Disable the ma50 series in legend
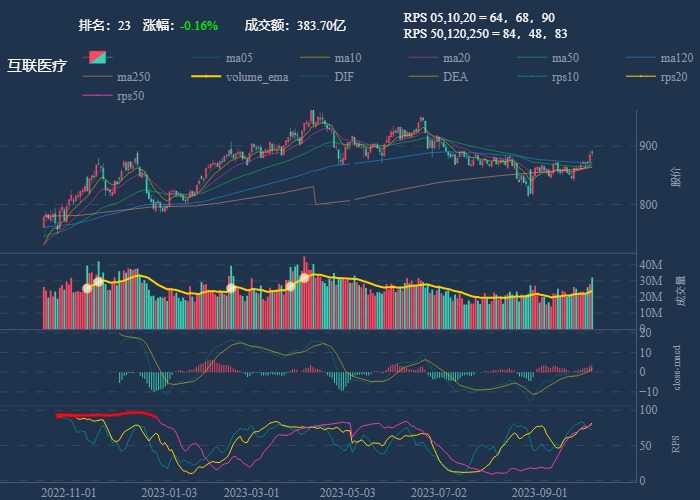700x500 pixels. 546,58
